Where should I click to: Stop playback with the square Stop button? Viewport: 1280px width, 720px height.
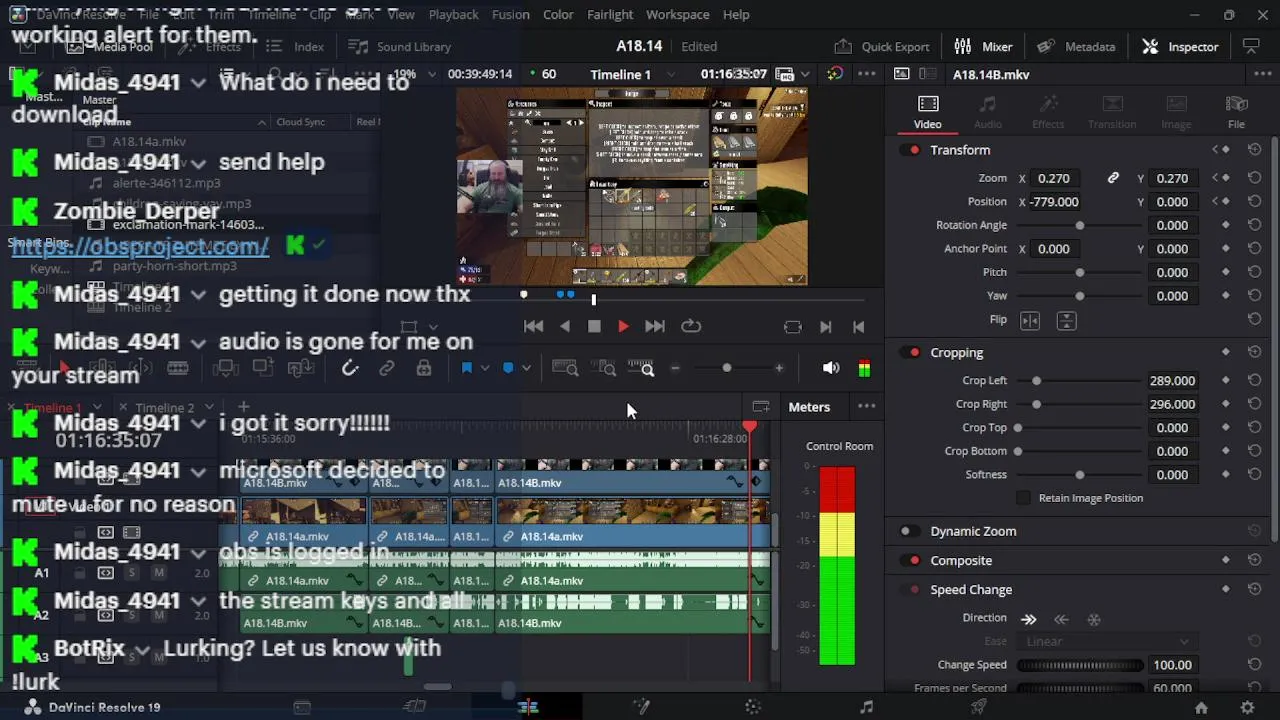click(x=594, y=326)
